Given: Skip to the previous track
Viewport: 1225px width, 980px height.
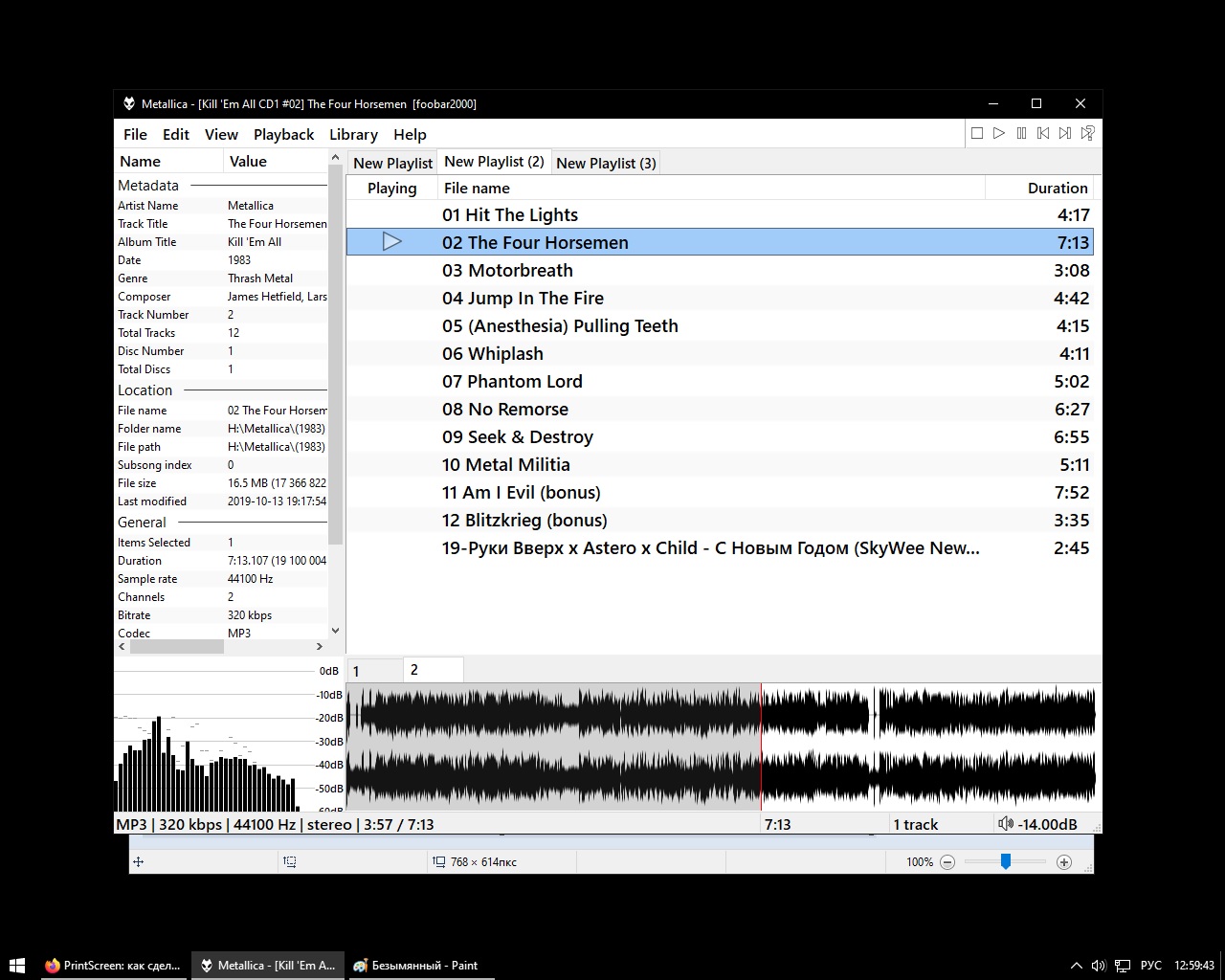Looking at the screenshot, I should [1043, 134].
